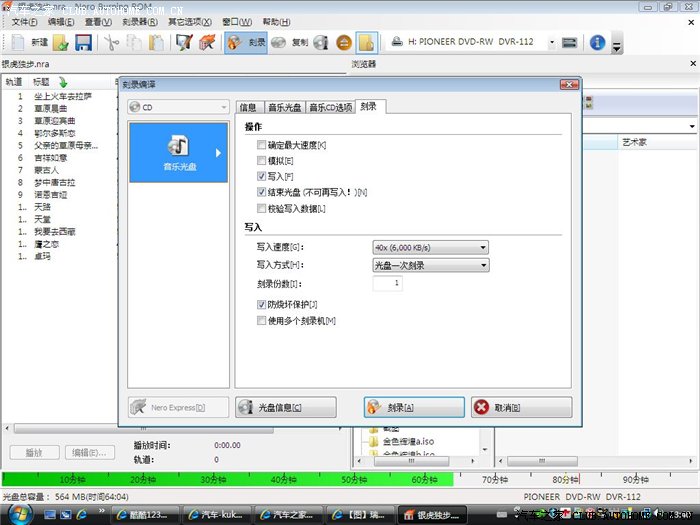The height and width of the screenshot is (525, 700).
Task: Open the Edit (编辑) menu
Action: (61, 22)
